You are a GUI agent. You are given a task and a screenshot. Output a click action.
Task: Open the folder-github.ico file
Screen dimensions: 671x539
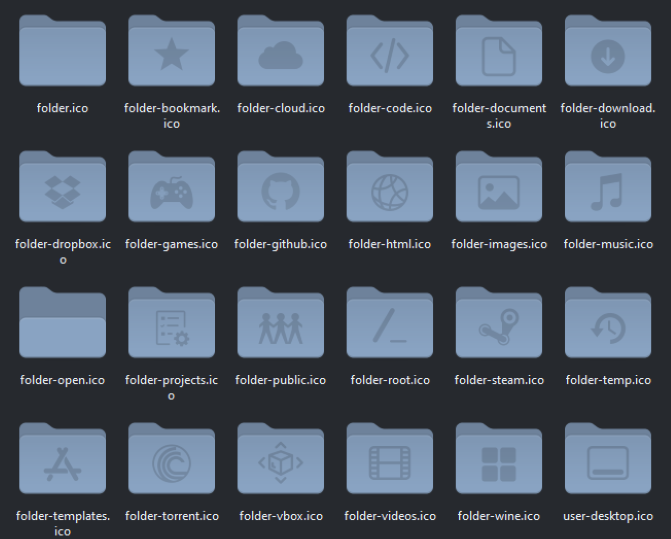pyautogui.click(x=280, y=189)
